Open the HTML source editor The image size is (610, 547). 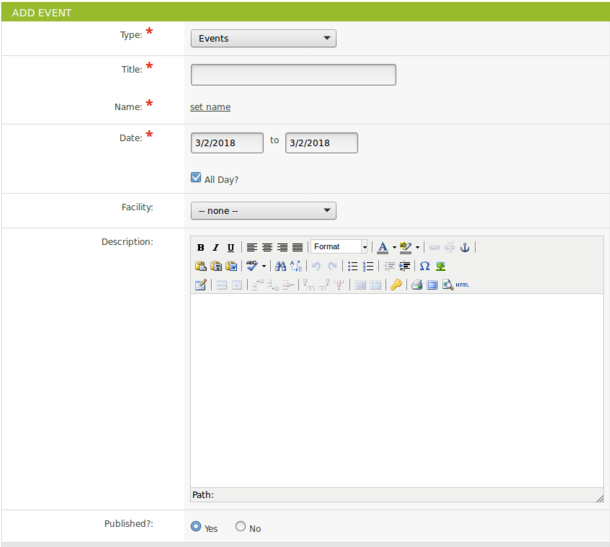coord(462,285)
